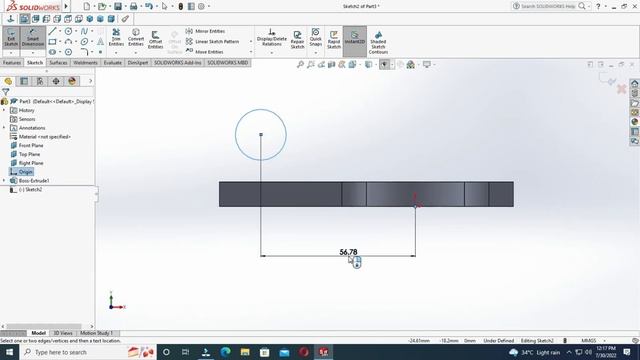Cancel sketch with red X icon
Viewport: 640px width, 360px height.
tap(622, 89)
